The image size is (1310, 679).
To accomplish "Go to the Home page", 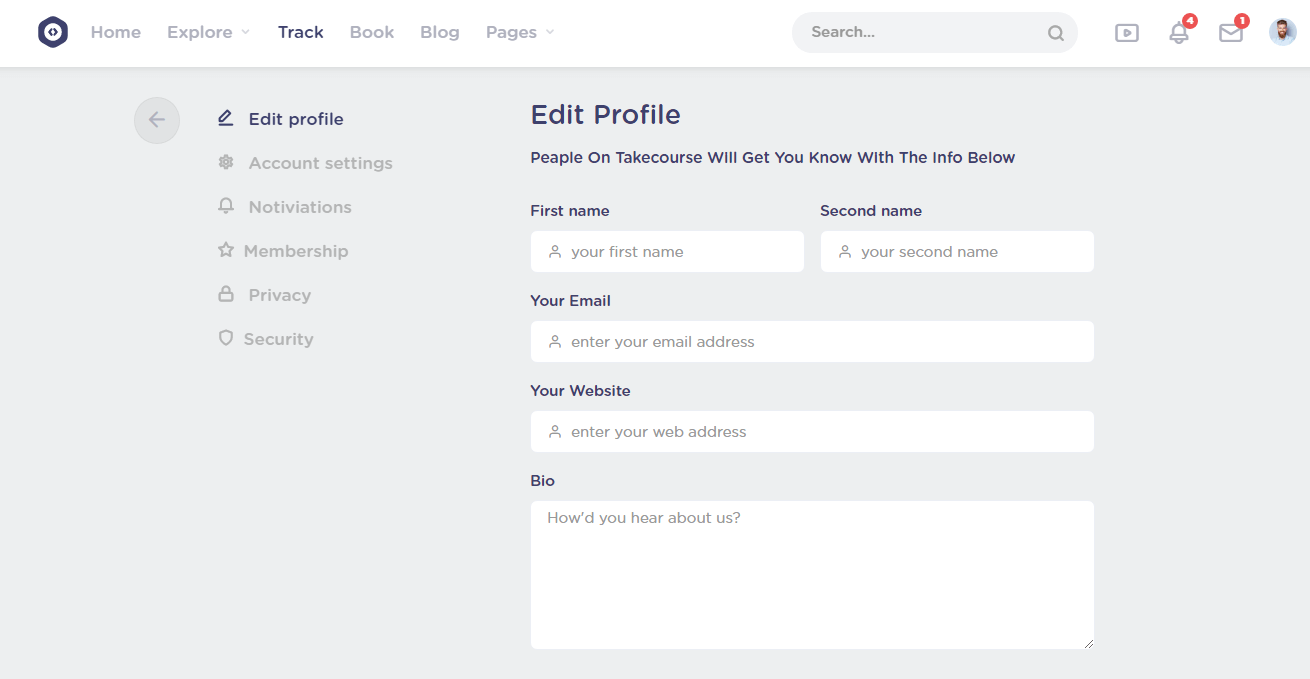I will tap(116, 32).
